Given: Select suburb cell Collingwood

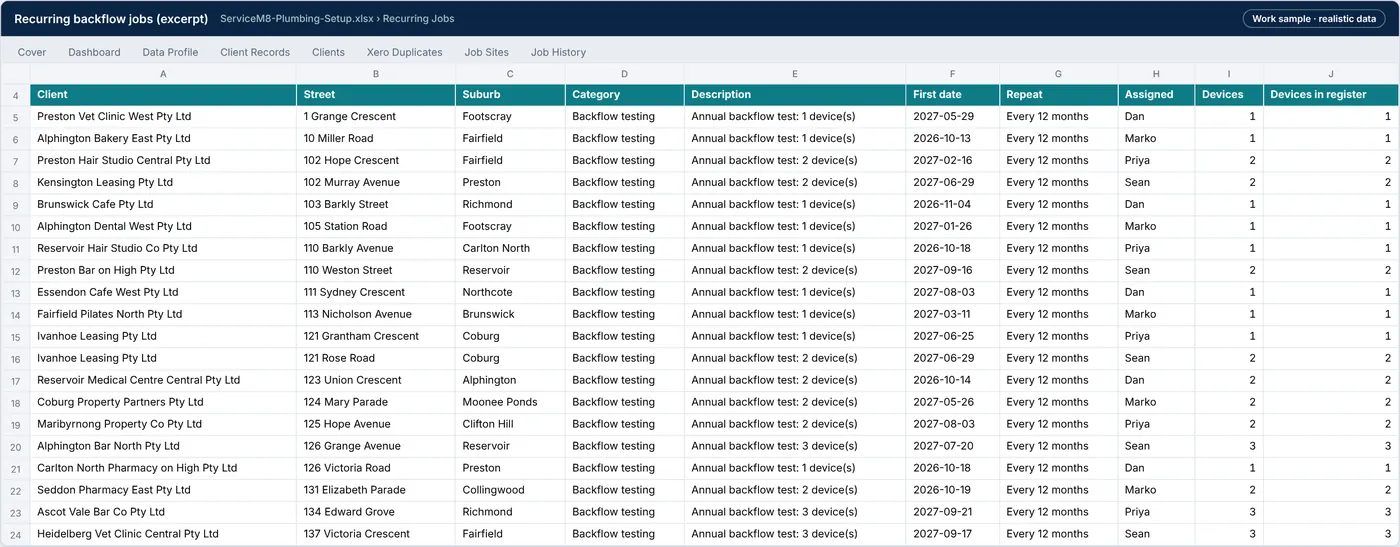Looking at the screenshot, I should 510,491.
